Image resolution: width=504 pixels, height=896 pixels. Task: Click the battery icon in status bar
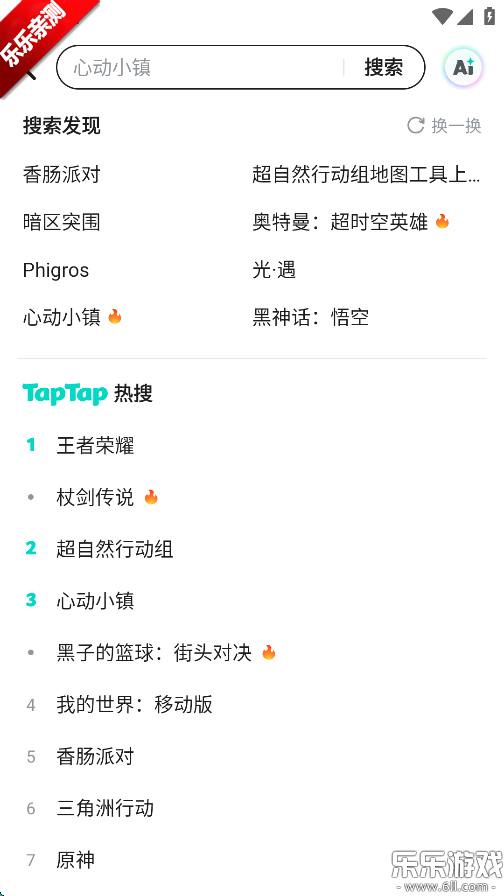[489, 15]
